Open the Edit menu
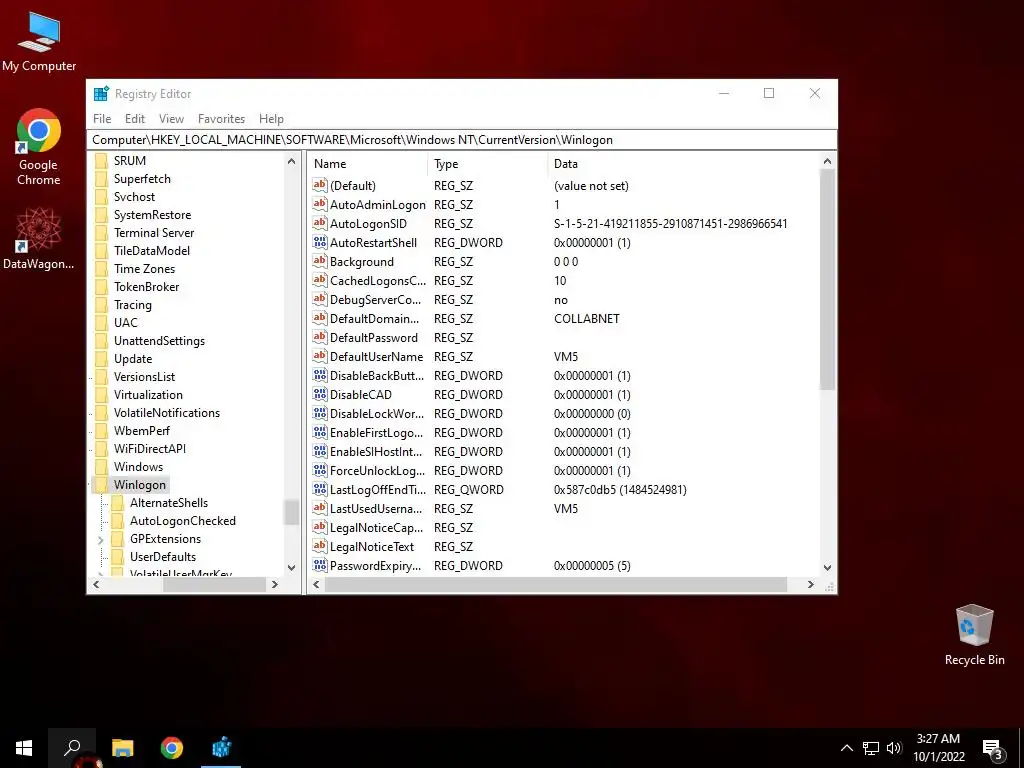Image resolution: width=1024 pixels, height=768 pixels. click(135, 119)
